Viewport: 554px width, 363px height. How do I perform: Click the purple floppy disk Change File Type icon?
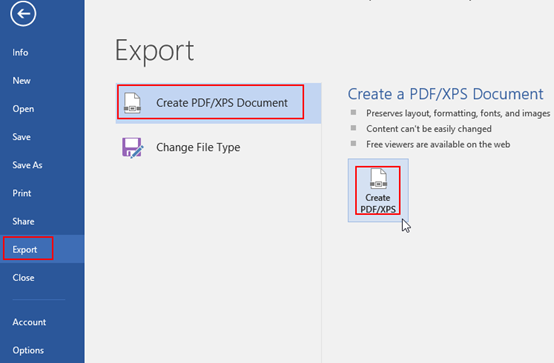[132, 147]
